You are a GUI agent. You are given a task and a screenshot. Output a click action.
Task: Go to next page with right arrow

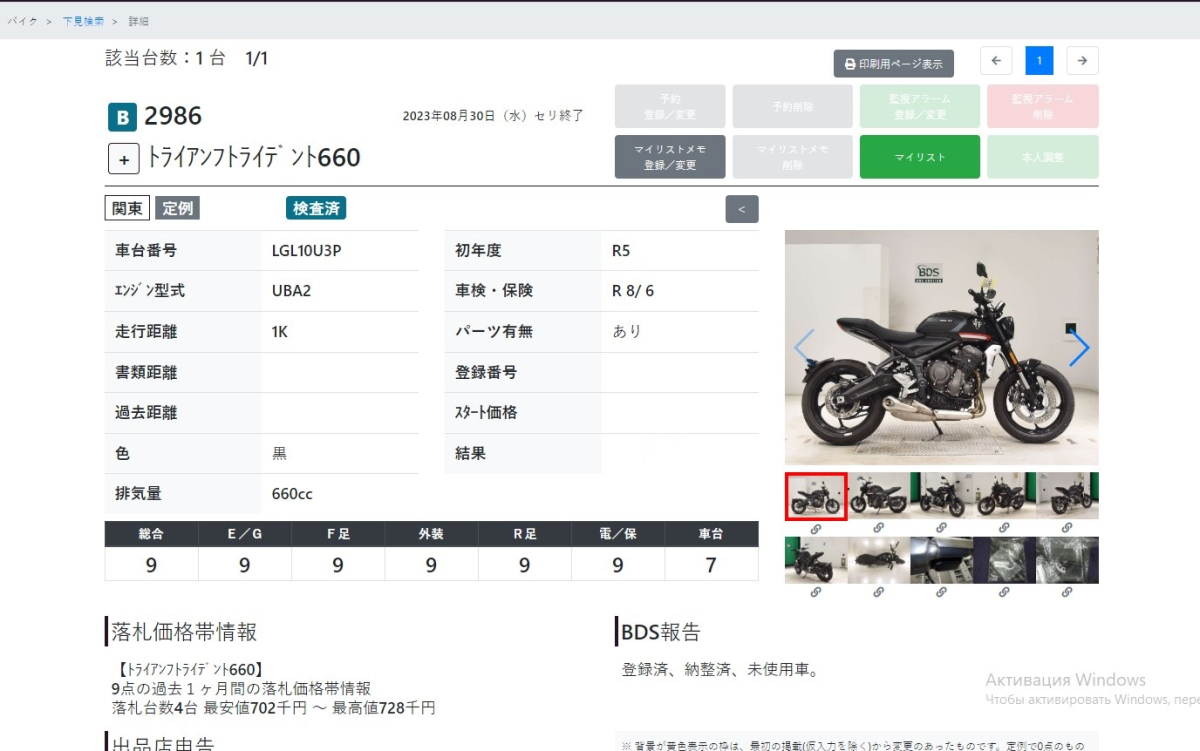coord(1082,61)
